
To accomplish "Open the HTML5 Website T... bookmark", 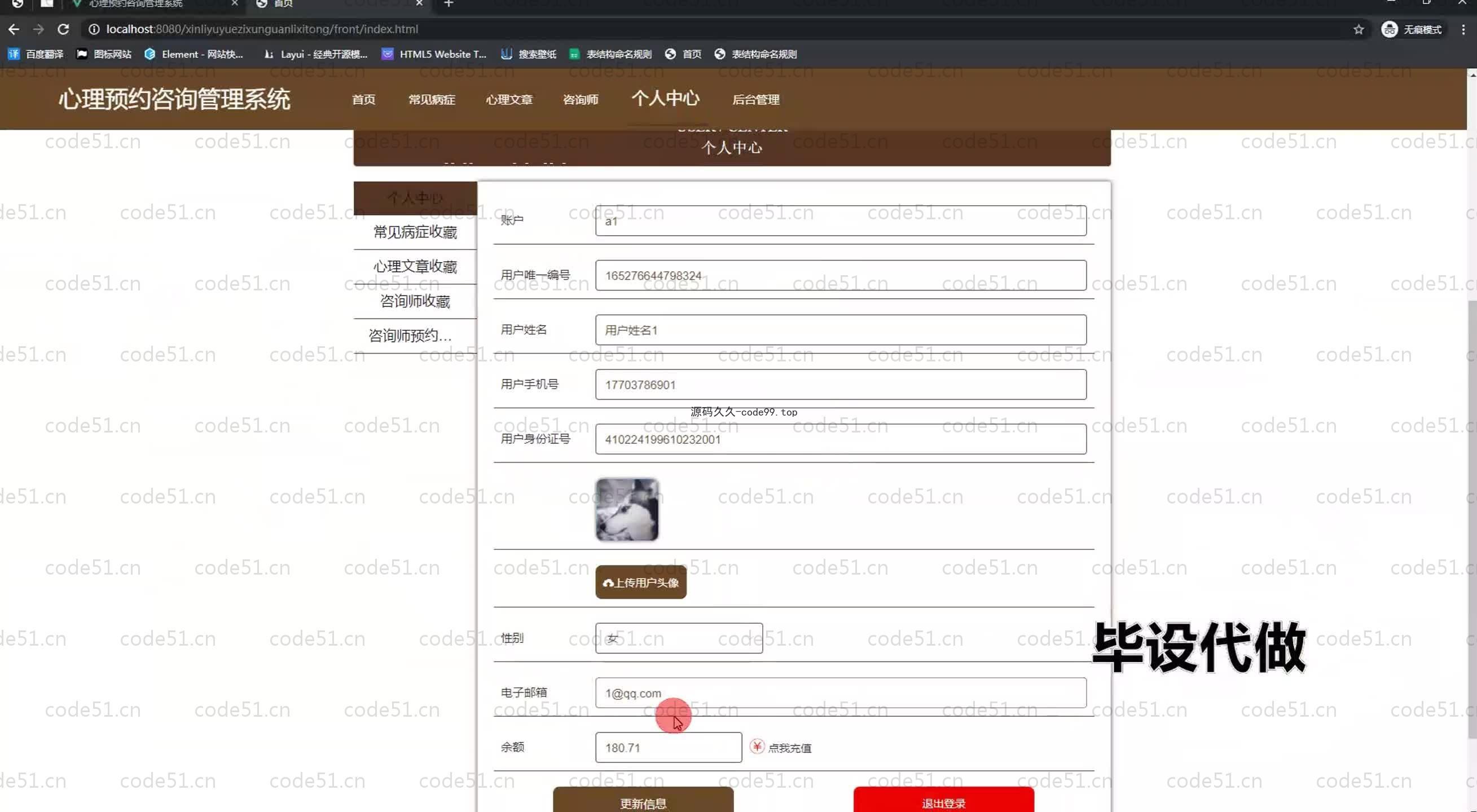I will point(434,54).
